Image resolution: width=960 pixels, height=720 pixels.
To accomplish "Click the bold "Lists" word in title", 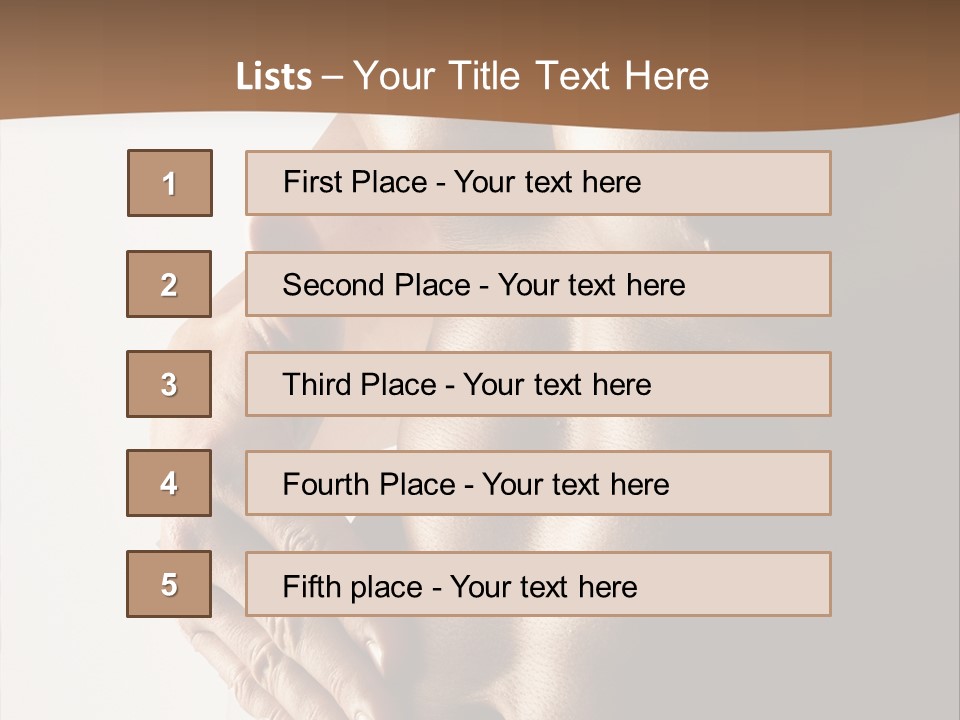I will tap(274, 77).
